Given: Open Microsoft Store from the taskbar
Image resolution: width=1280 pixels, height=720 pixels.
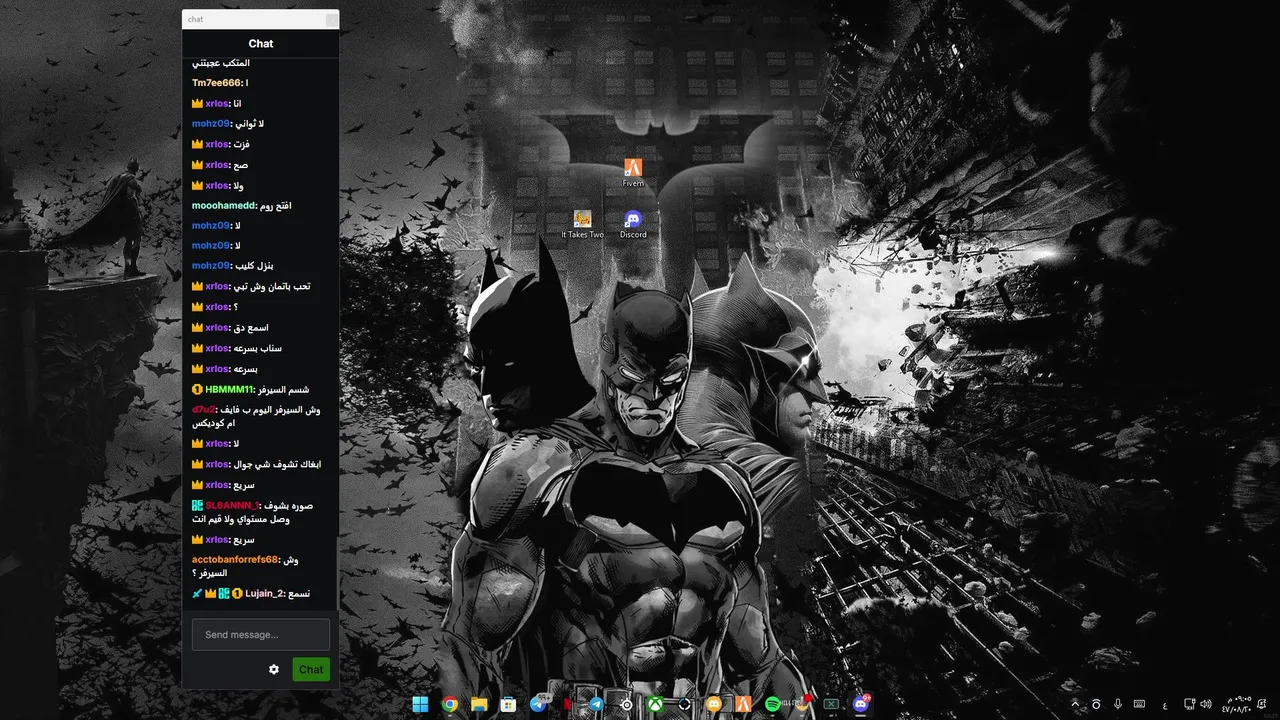Looking at the screenshot, I should 508,704.
